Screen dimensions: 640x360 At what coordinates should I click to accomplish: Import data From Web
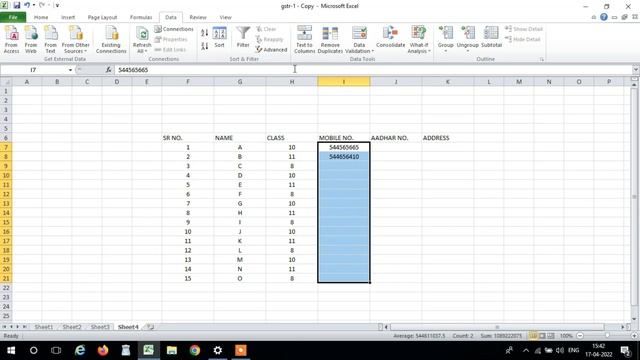31,39
